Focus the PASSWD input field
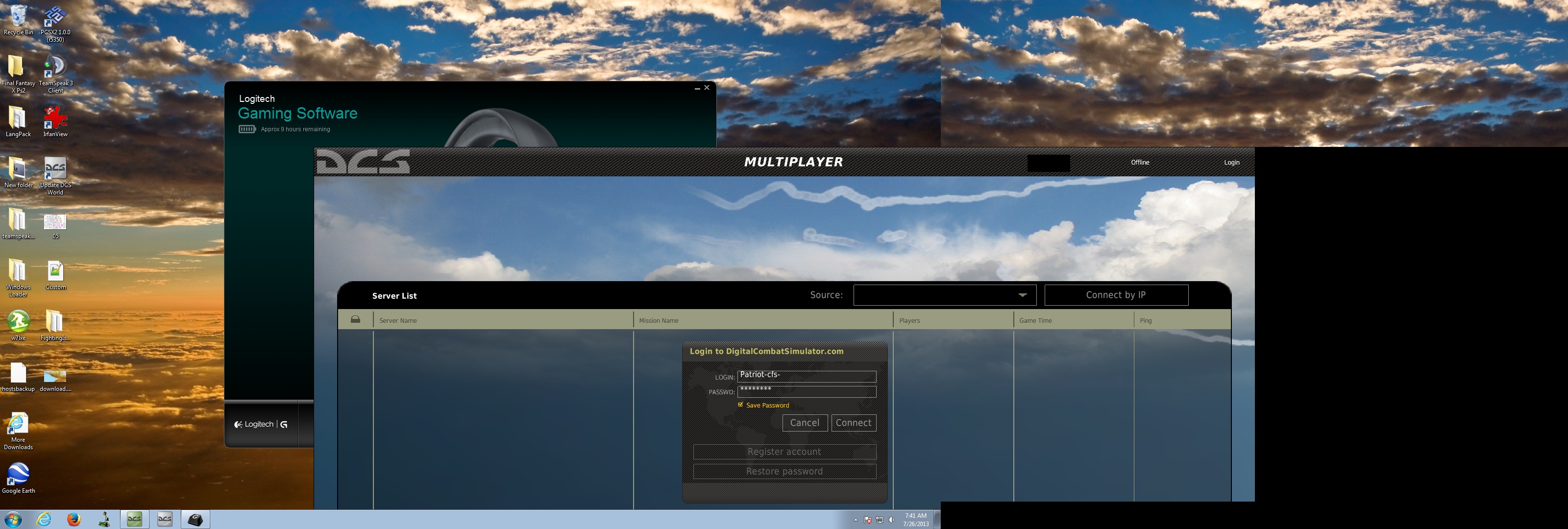1568x529 pixels. [x=807, y=391]
